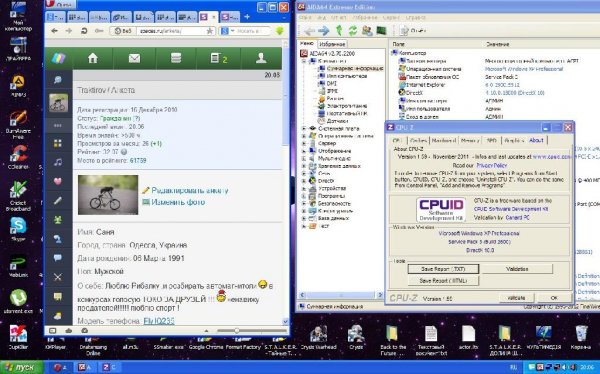Click the green circuit board AIDA64 icon
The height and width of the screenshot is (374, 600).
382,31
